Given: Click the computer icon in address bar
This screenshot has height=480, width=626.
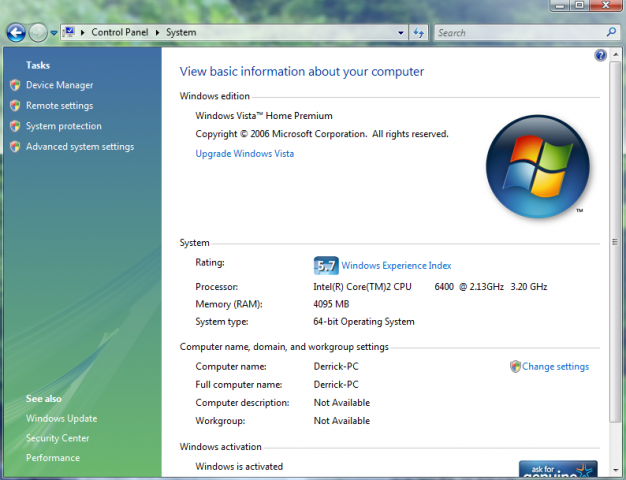Looking at the screenshot, I should tap(69, 32).
